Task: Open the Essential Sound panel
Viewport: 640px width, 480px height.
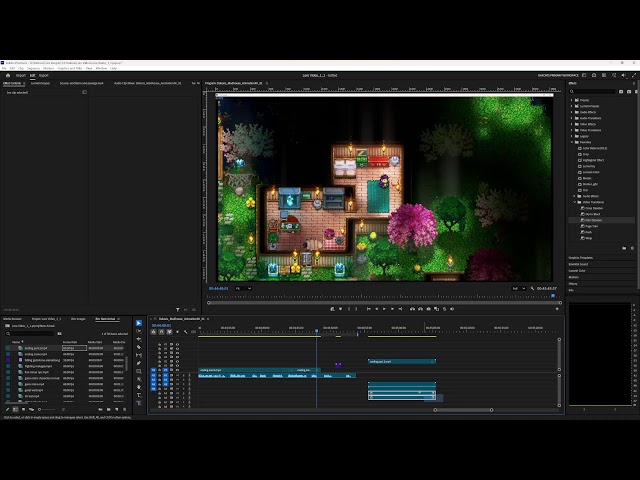Action: point(578,264)
